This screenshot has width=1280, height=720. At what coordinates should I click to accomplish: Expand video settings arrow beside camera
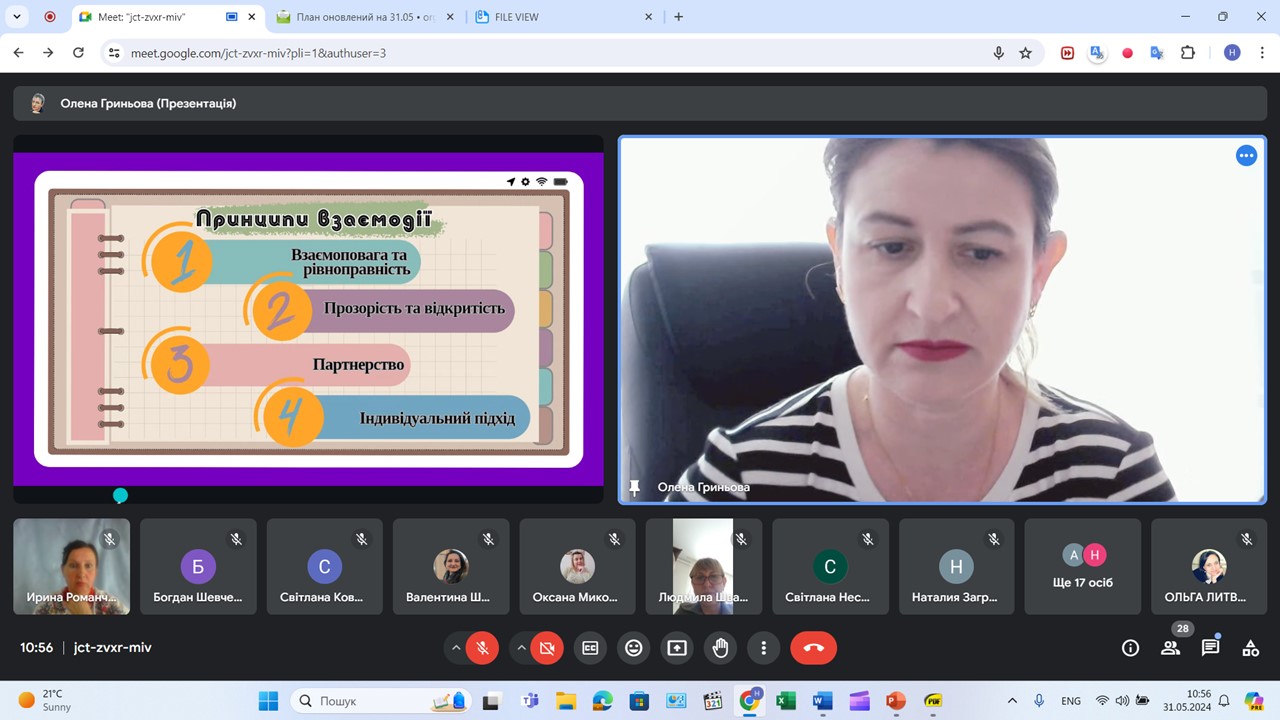[522, 648]
